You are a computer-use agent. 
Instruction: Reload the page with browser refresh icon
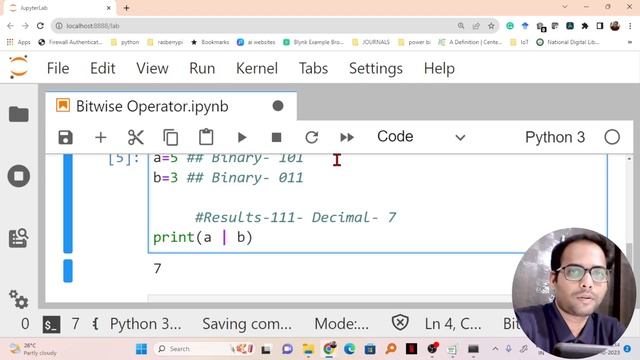40,26
